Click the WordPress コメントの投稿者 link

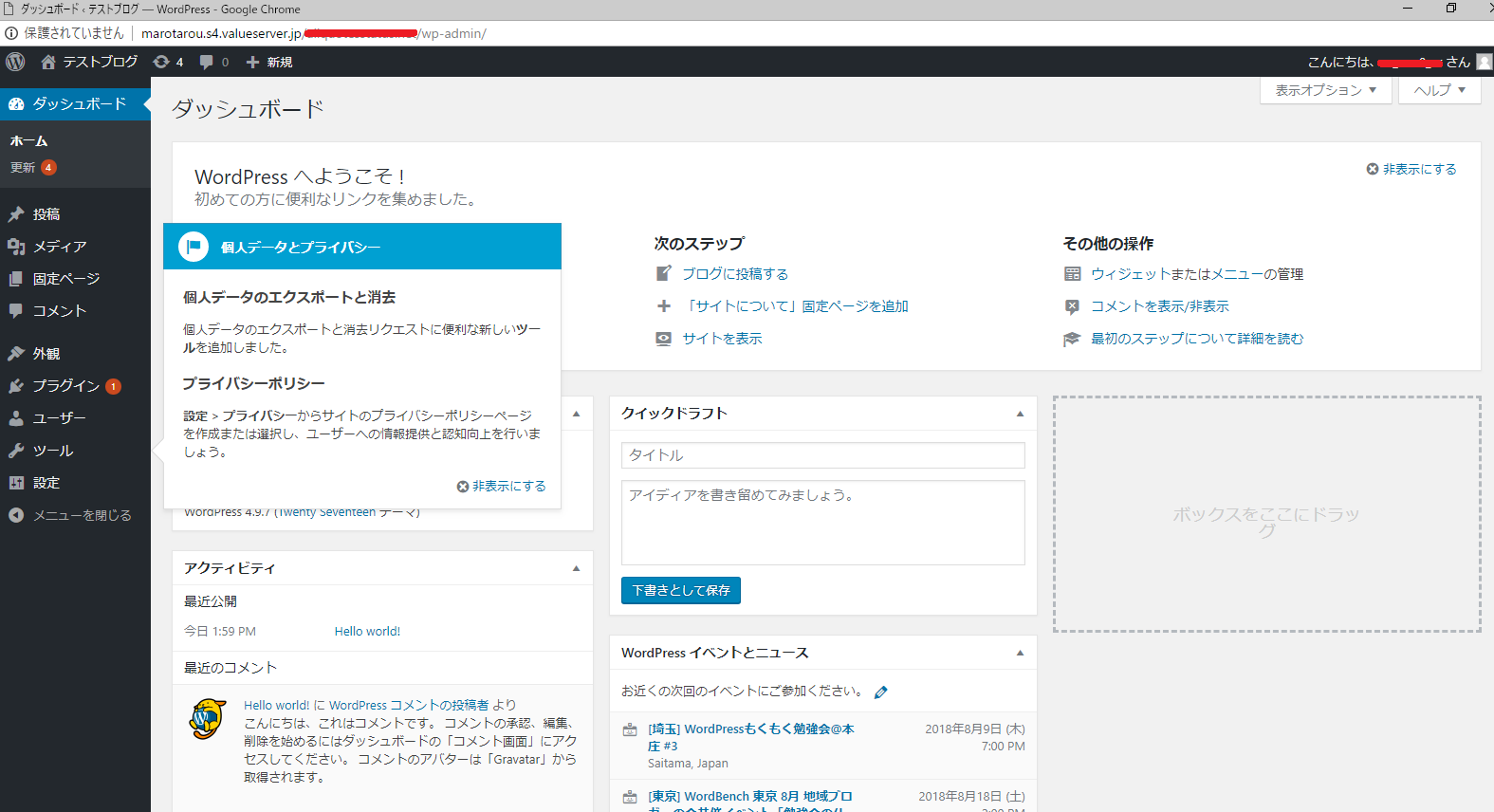click(x=409, y=705)
